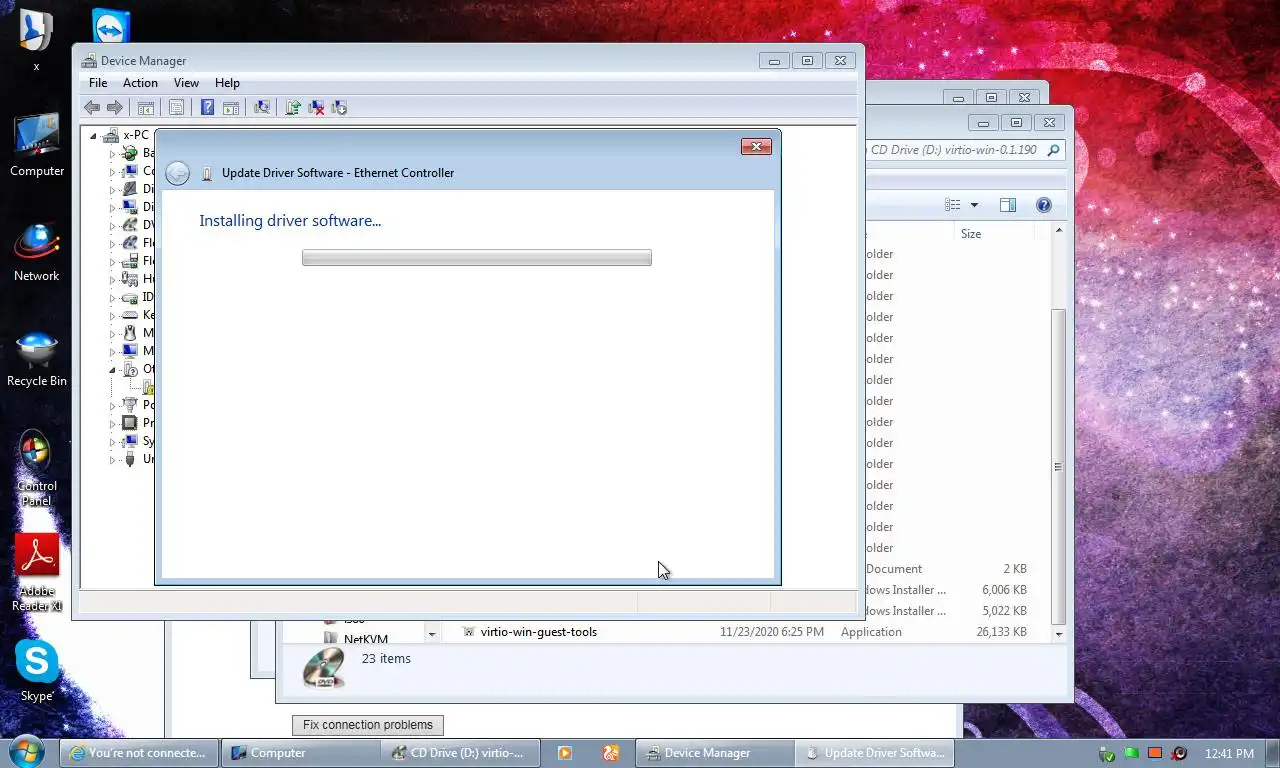Expand the Computer tree node arrow
The width and height of the screenshot is (1280, 768).
pyautogui.click(x=112, y=172)
